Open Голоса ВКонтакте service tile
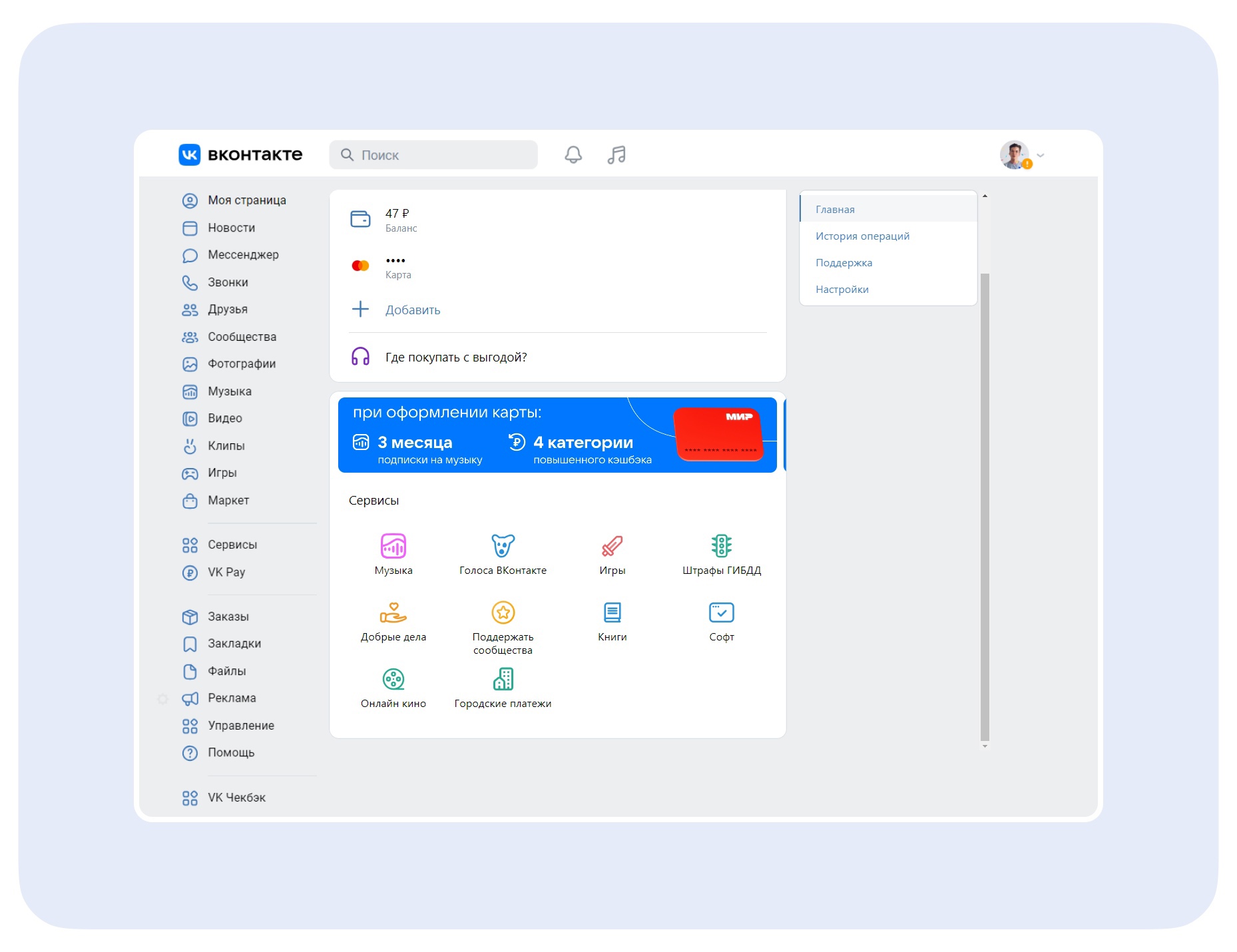Viewport: 1237px width, 952px height. (503, 555)
